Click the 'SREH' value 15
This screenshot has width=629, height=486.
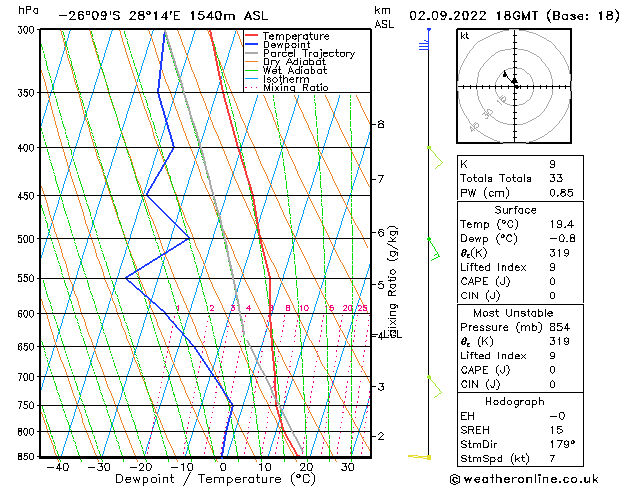[556, 430]
